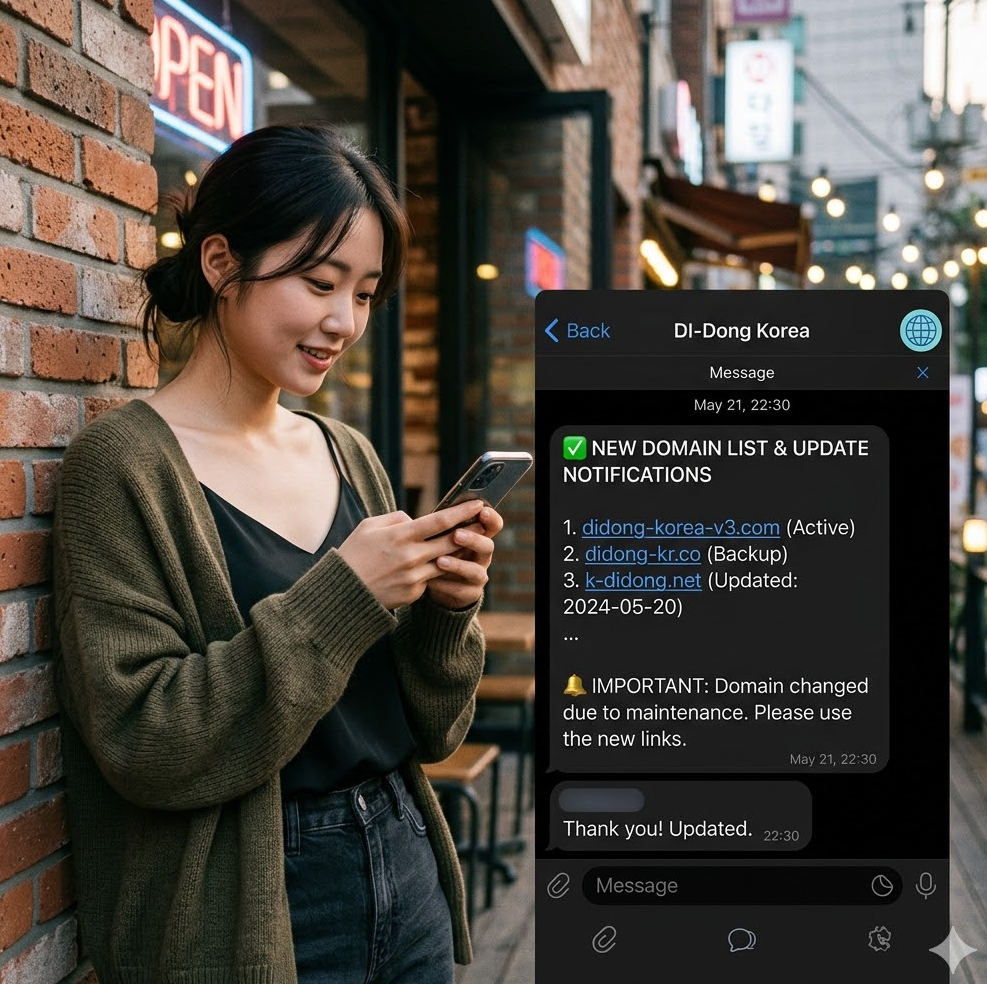Open the didong-kr.co backup link
Screen dimensions: 987x984
coord(642,554)
